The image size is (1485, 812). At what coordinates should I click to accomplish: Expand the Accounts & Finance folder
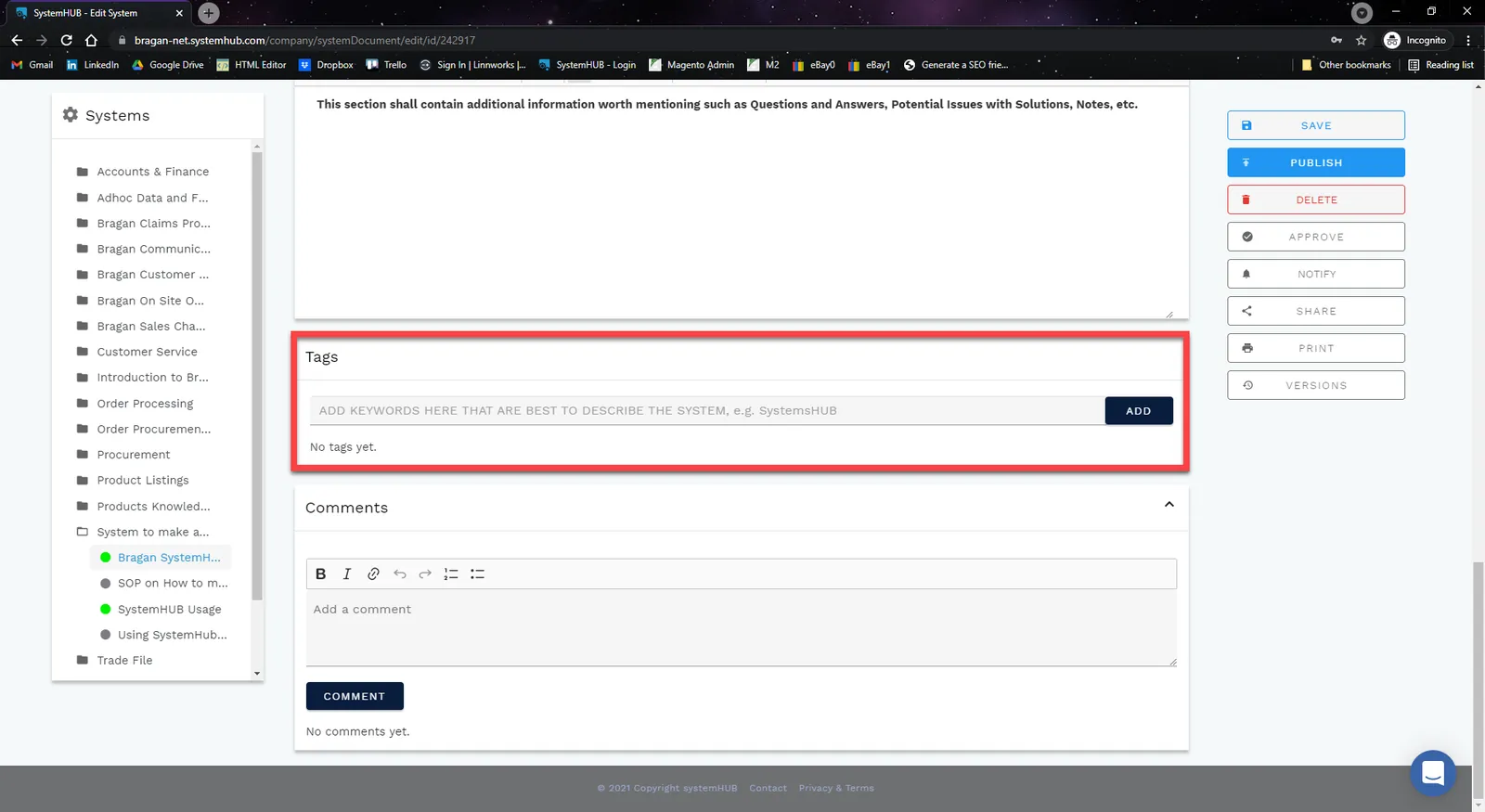pos(144,172)
